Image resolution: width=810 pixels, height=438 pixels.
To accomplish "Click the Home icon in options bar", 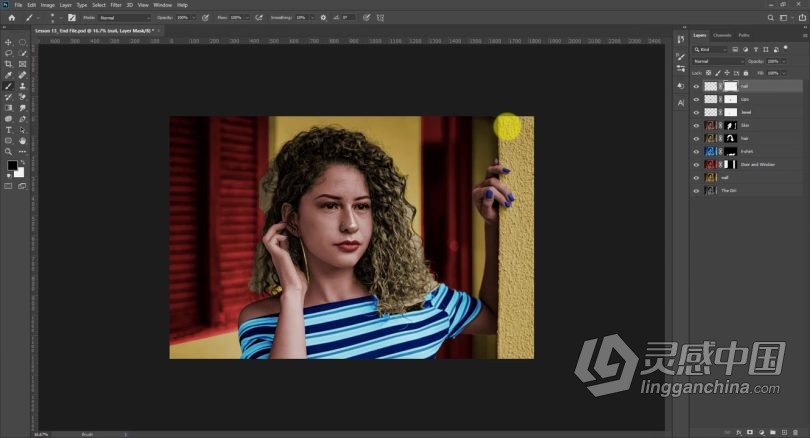I will [x=11, y=18].
